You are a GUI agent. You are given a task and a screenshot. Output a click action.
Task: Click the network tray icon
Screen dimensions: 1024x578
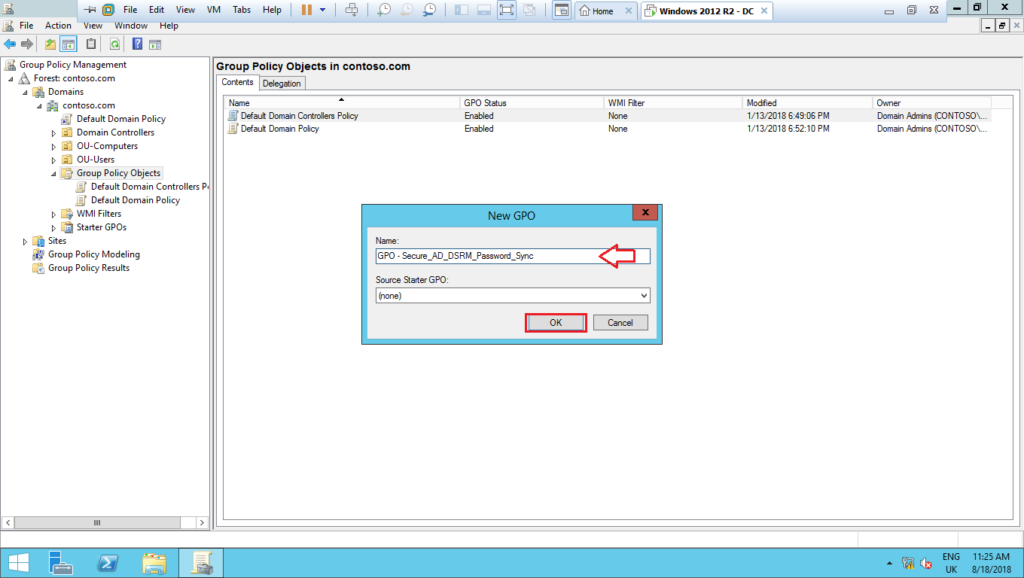pyautogui.click(x=908, y=563)
